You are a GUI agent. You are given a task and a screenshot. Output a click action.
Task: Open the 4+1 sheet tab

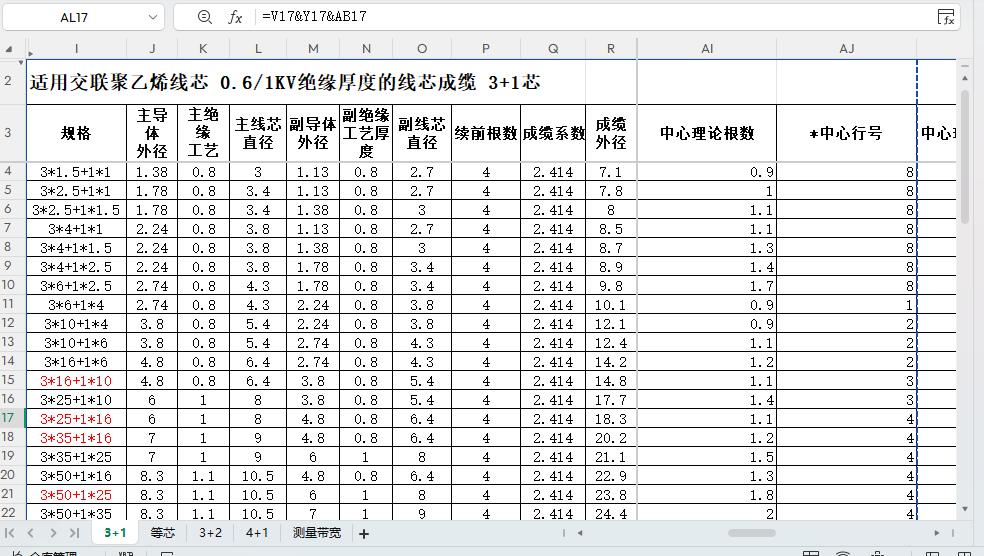[x=257, y=533]
